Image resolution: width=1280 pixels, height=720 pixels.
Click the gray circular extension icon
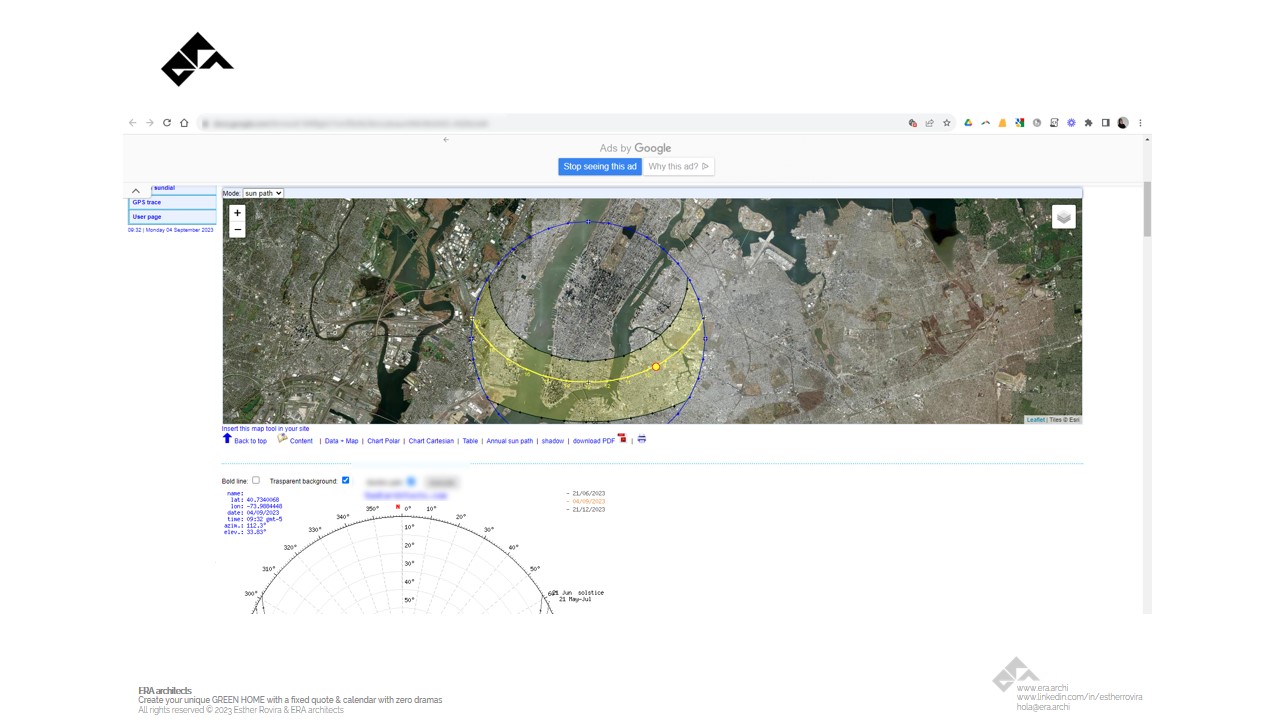1037,123
